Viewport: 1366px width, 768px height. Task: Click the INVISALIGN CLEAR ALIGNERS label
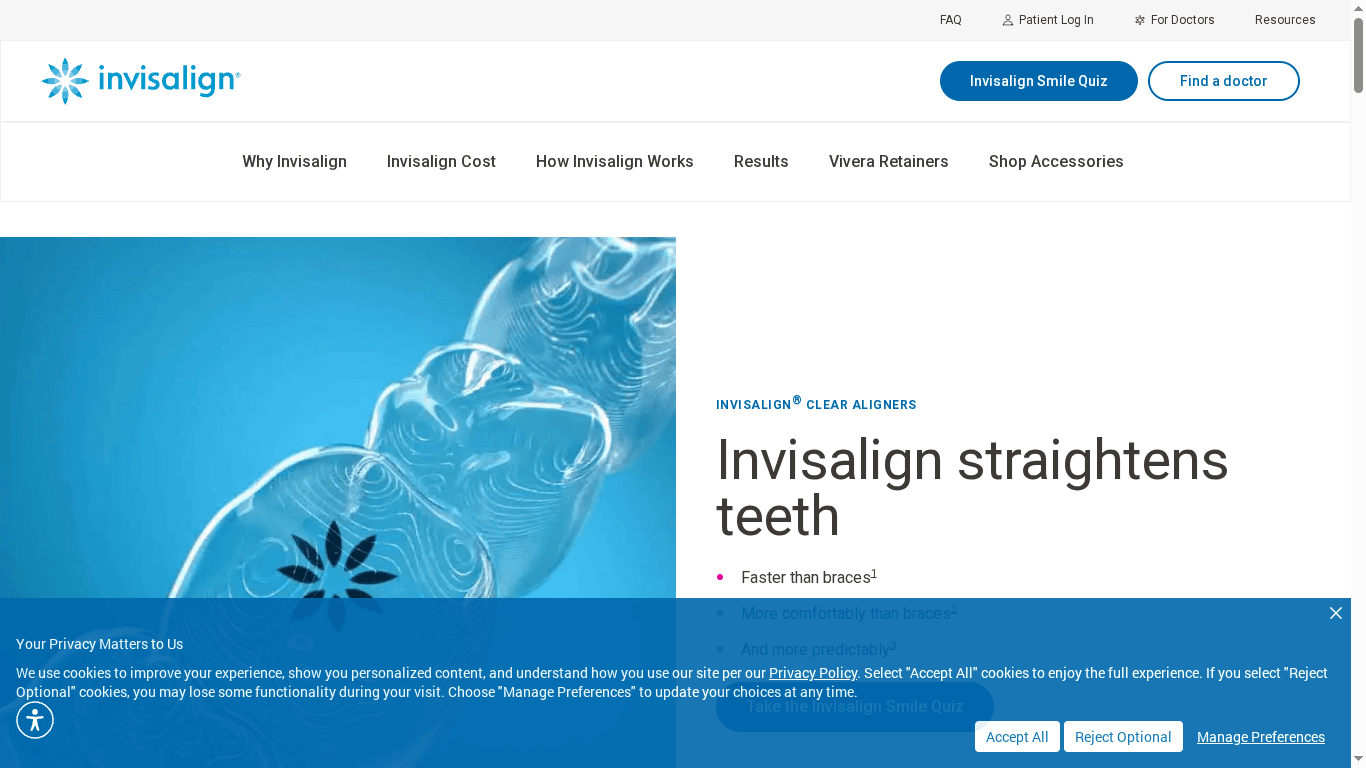pos(816,404)
